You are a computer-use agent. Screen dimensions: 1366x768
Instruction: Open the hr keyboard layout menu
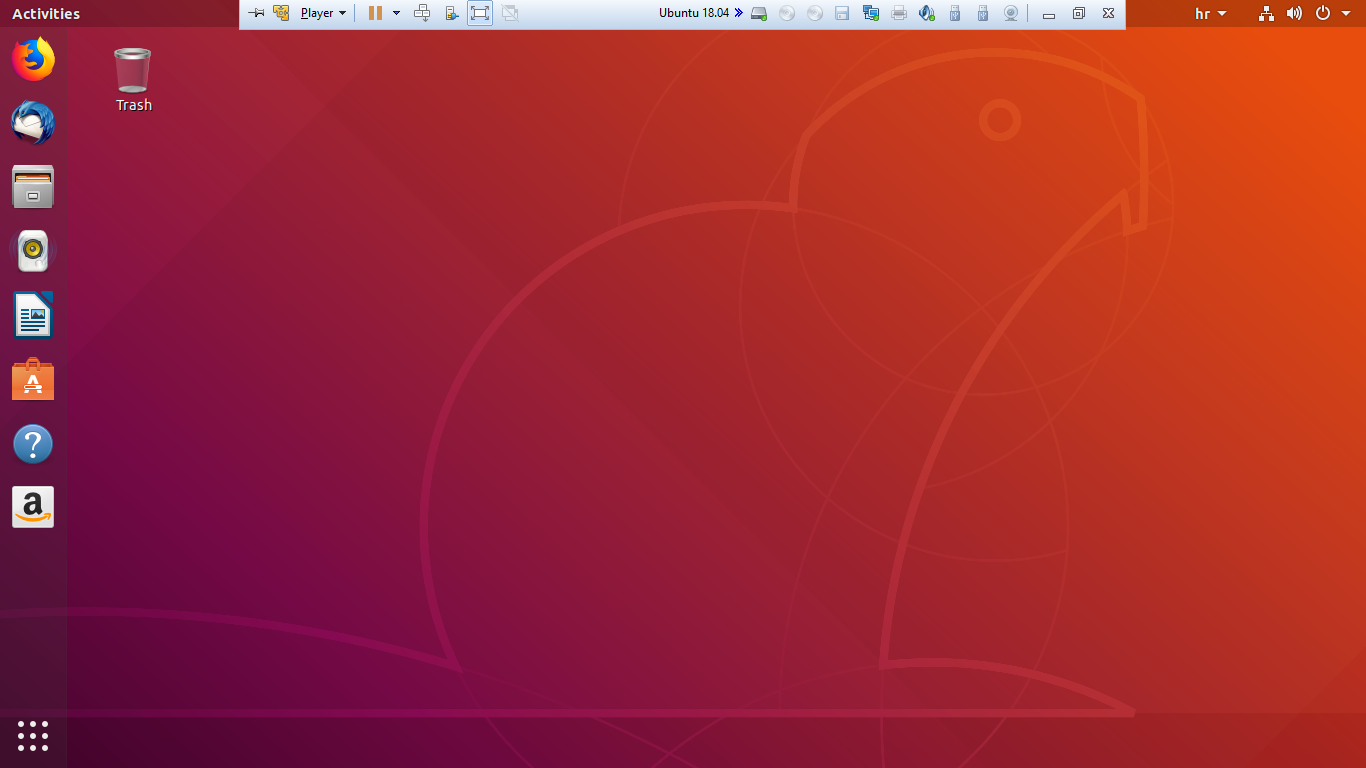click(1211, 14)
